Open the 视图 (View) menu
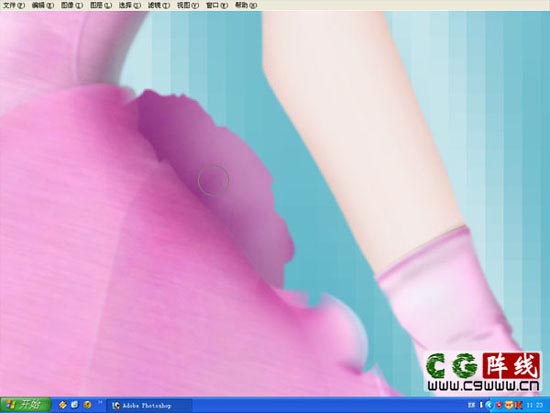The height and width of the screenshot is (413, 550). point(187,5)
